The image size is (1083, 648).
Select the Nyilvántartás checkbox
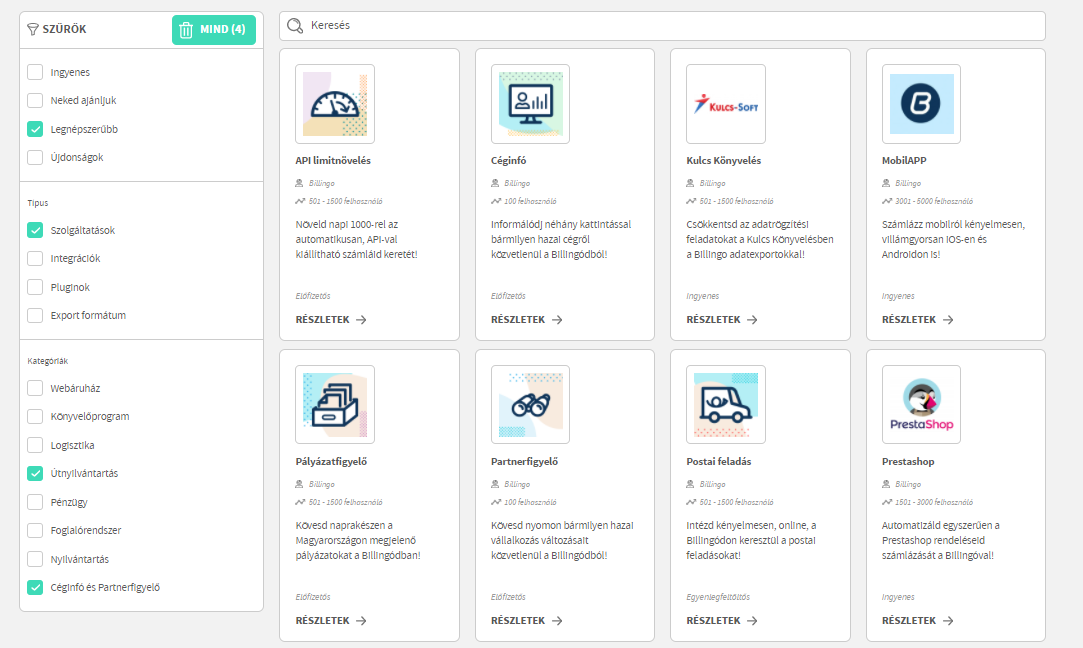35,559
